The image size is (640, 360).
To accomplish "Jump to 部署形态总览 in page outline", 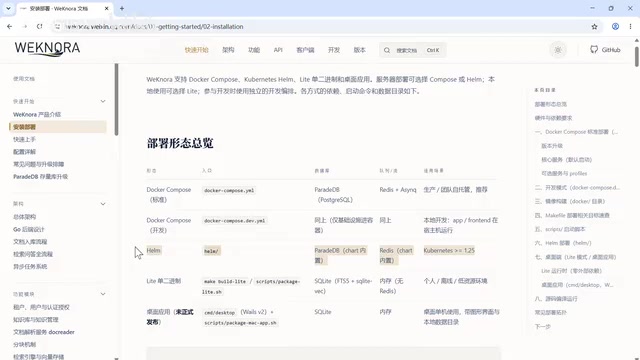I will pos(551,104).
